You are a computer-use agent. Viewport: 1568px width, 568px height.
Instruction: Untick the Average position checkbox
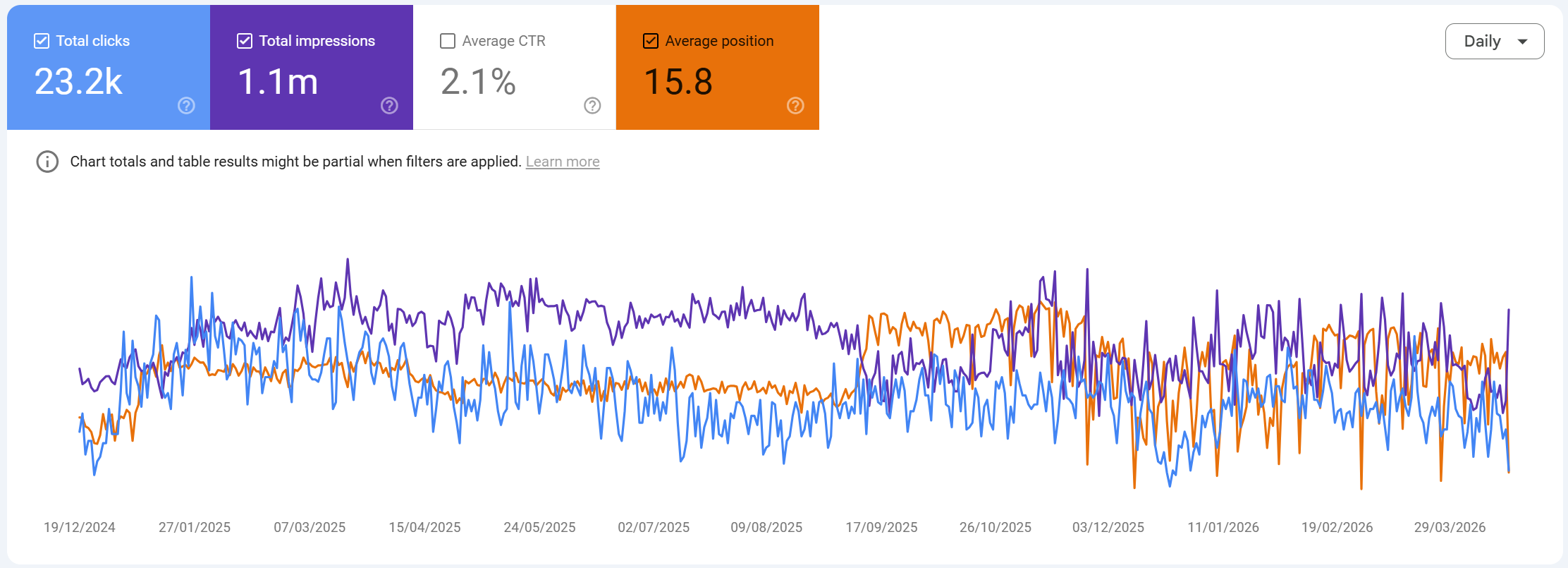[651, 41]
